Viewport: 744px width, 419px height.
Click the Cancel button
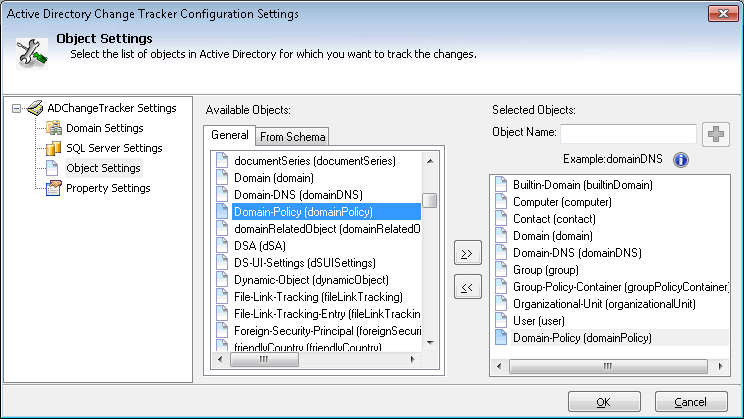click(x=691, y=402)
